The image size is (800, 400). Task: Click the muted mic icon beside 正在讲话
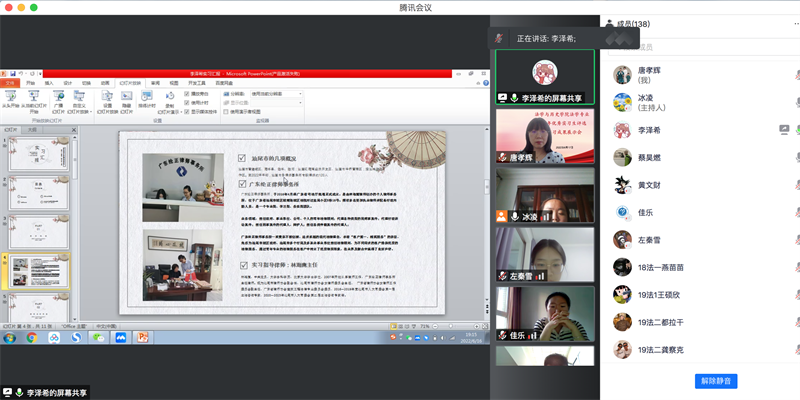(x=499, y=38)
